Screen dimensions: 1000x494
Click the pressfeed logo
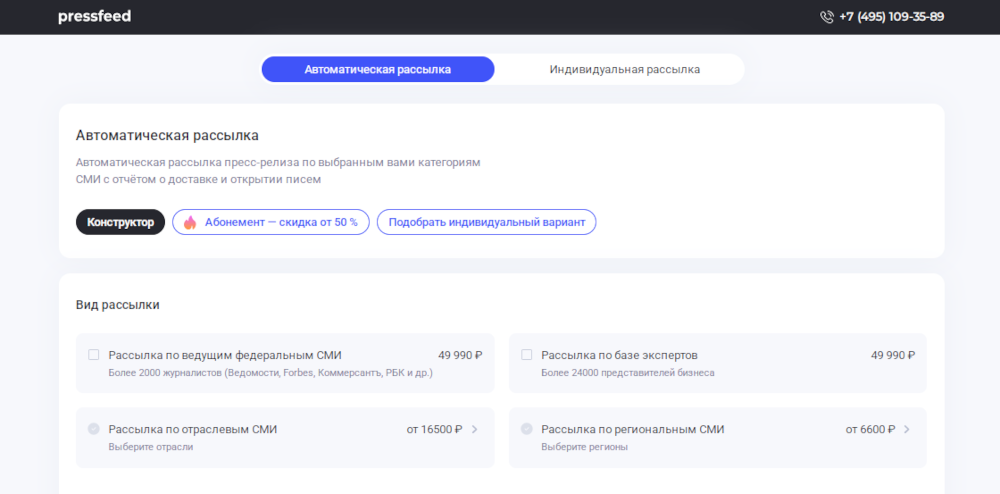94,17
